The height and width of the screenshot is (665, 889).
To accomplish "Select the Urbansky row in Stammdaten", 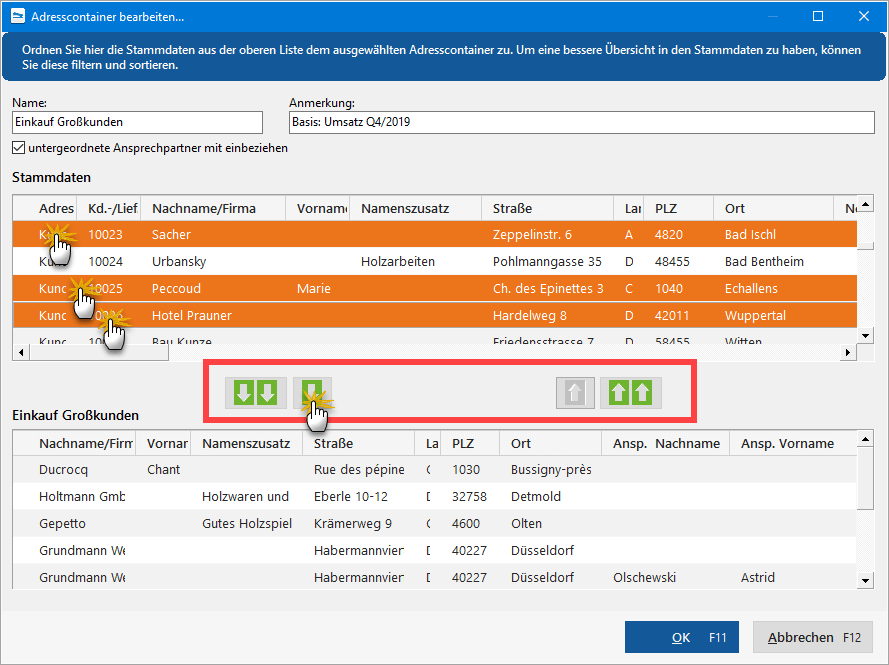I will point(434,261).
